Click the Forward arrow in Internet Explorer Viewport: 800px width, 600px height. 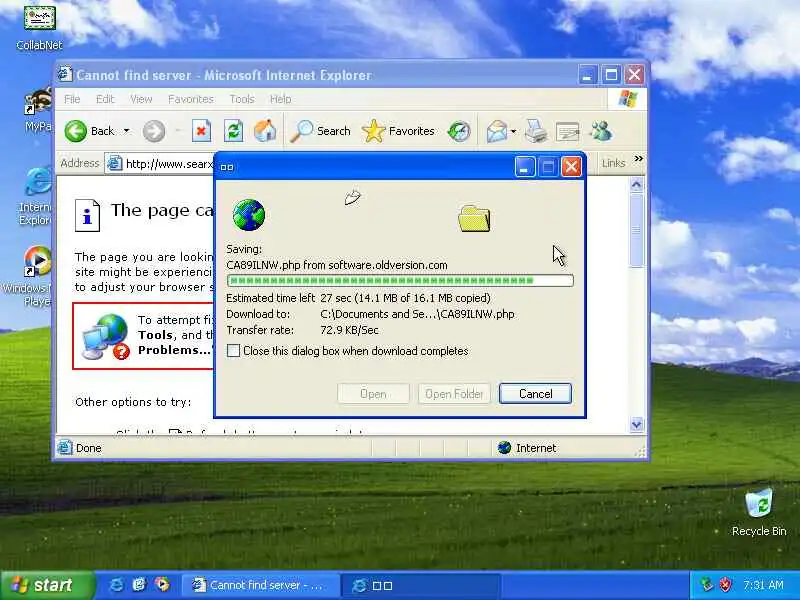coord(154,131)
